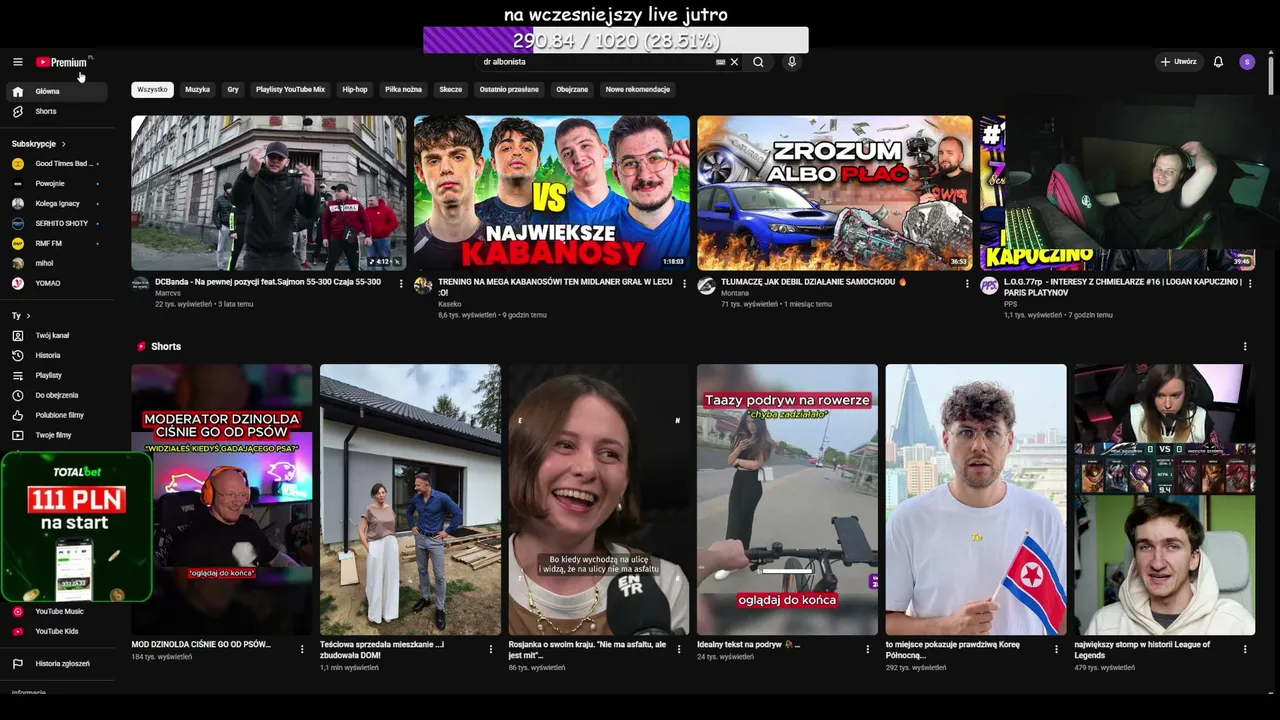Open the L.O.G.77rp INTERESY Z CHMIELARZE video title
Image resolution: width=1280 pixels, height=720 pixels.
(x=1124, y=287)
